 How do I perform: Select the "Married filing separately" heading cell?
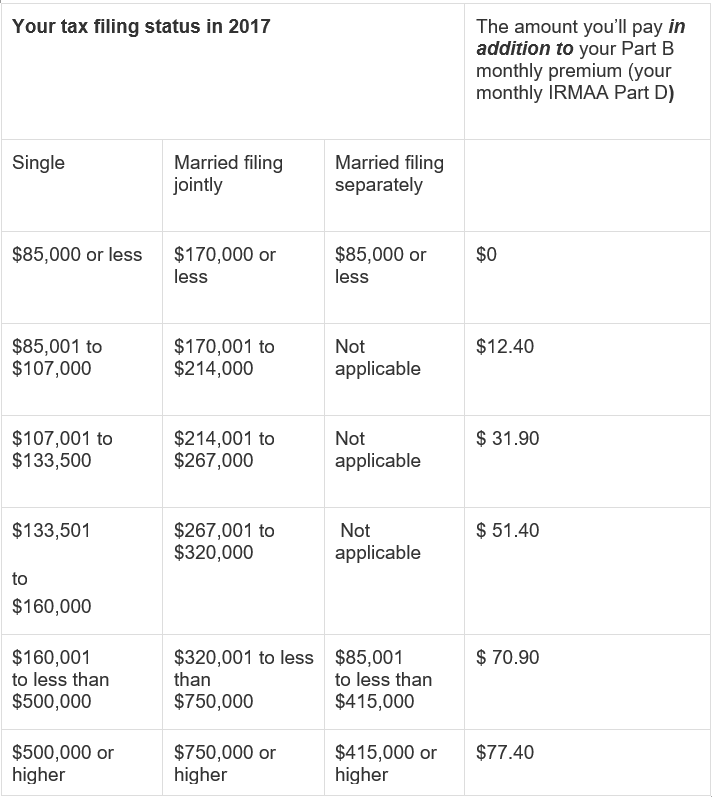pos(389,173)
